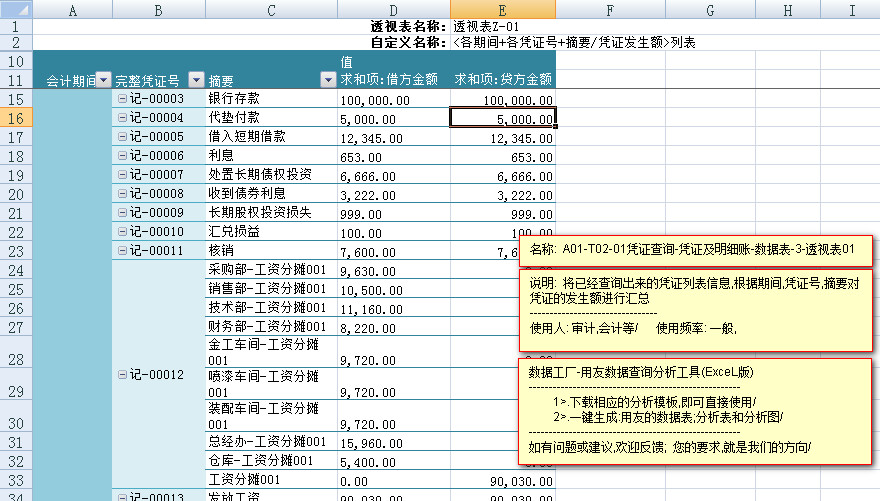Open the 摘要 column filter dropdown
This screenshot has height=501, width=880.
327,80
